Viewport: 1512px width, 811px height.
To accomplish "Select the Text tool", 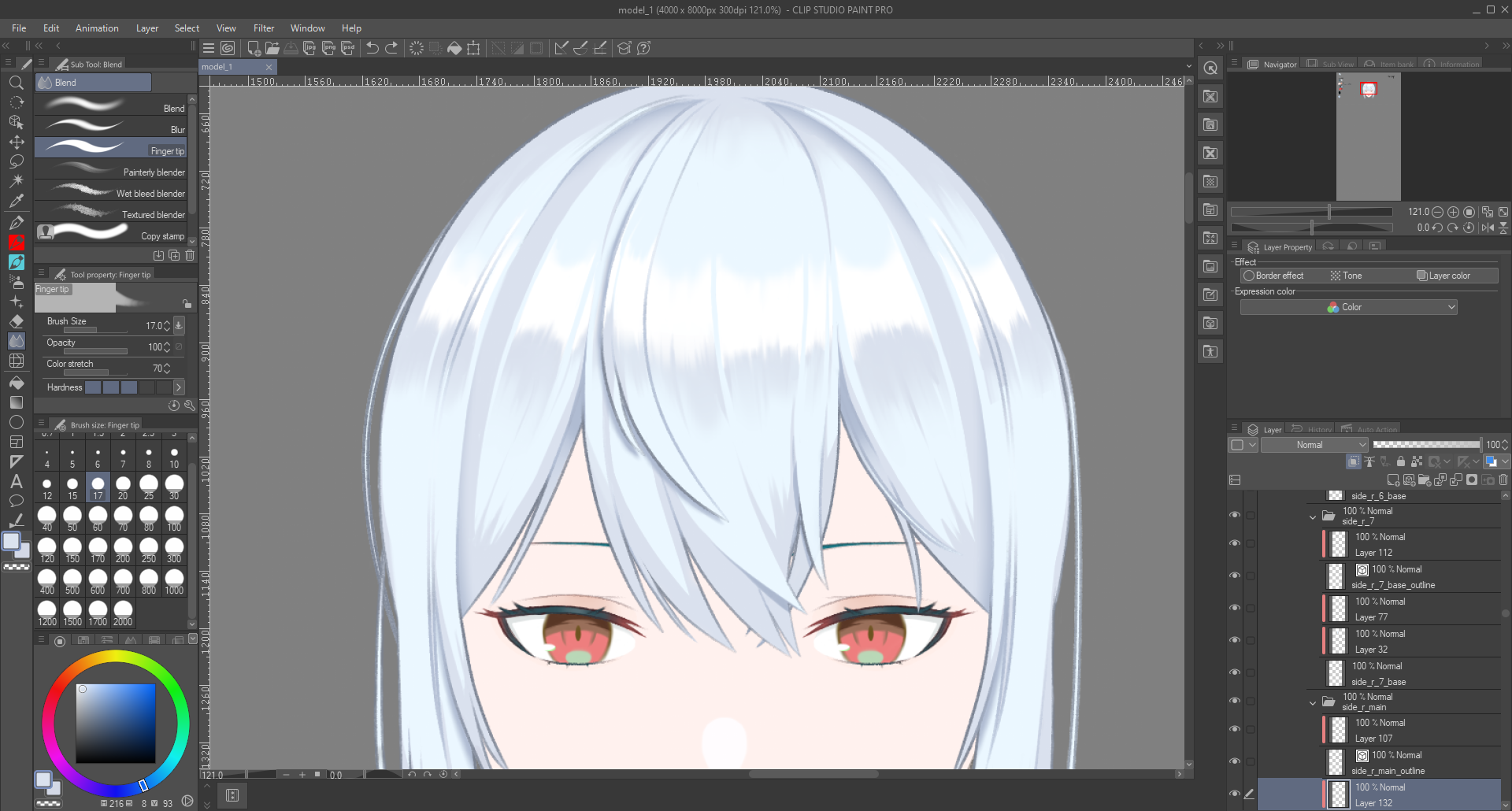I will point(17,481).
